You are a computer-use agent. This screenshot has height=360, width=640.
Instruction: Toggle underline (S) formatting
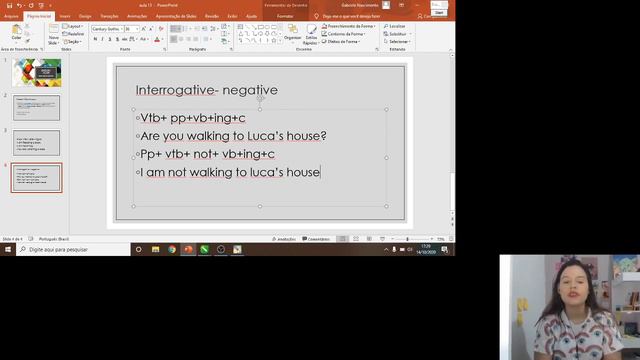(x=110, y=39)
